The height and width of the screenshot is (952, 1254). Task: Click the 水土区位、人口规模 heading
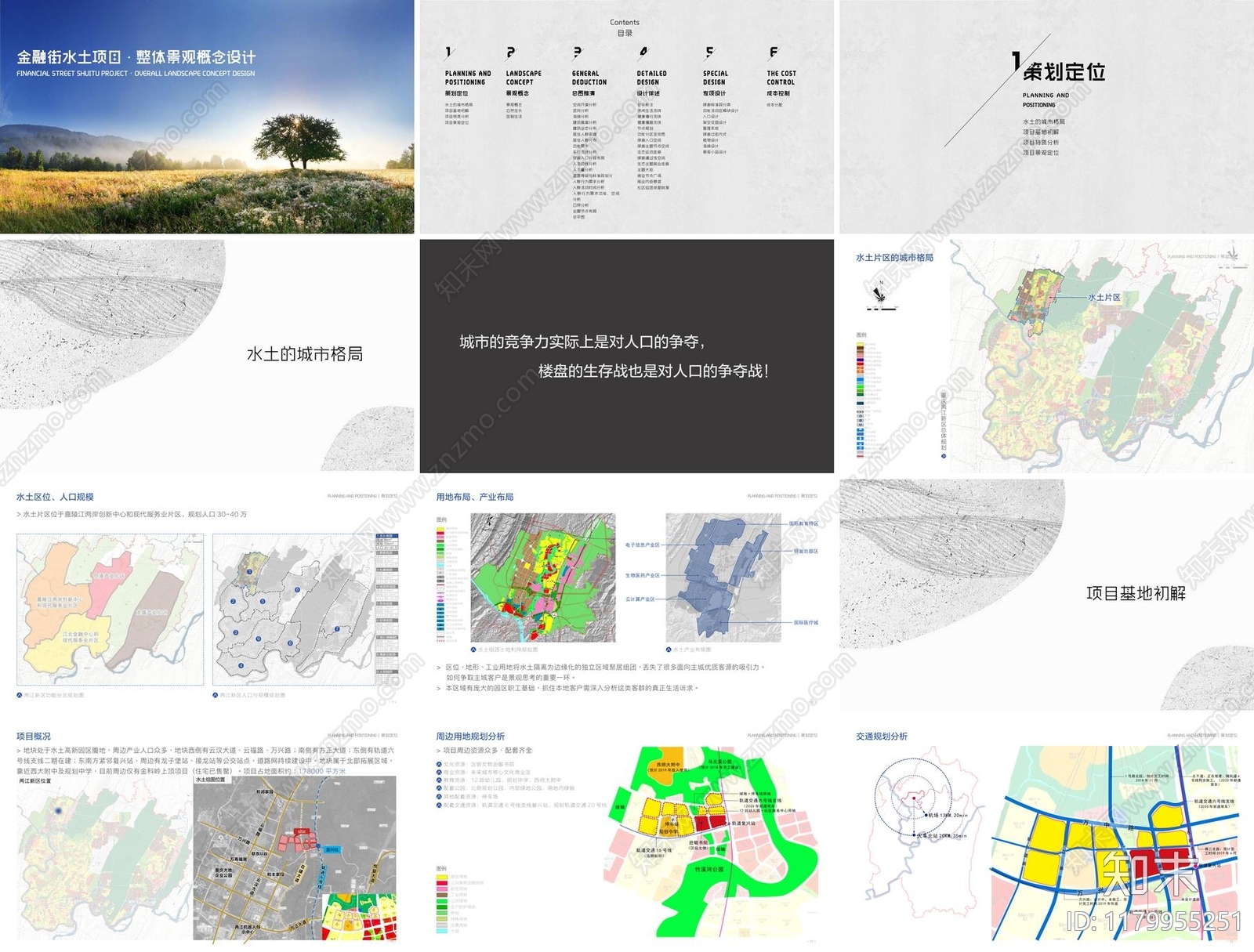pos(55,497)
